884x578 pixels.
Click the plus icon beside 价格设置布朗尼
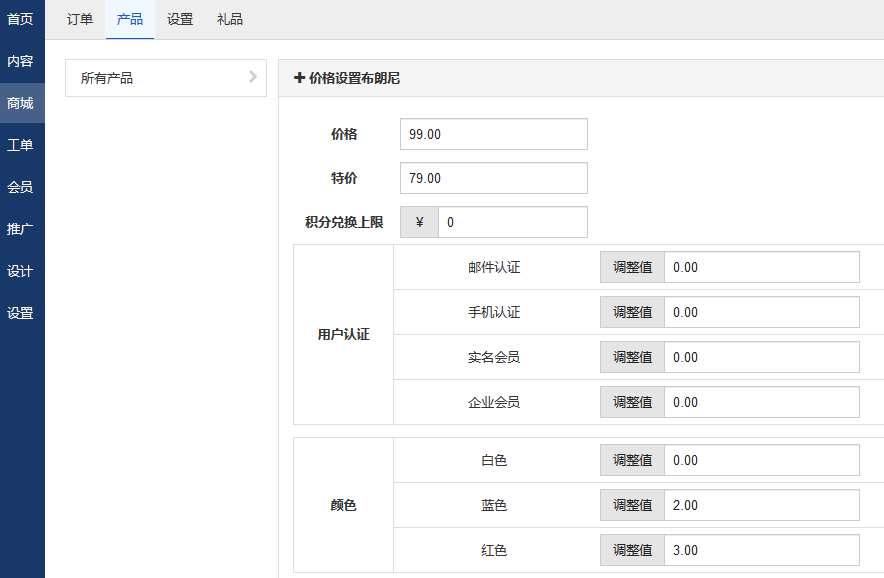(x=299, y=78)
